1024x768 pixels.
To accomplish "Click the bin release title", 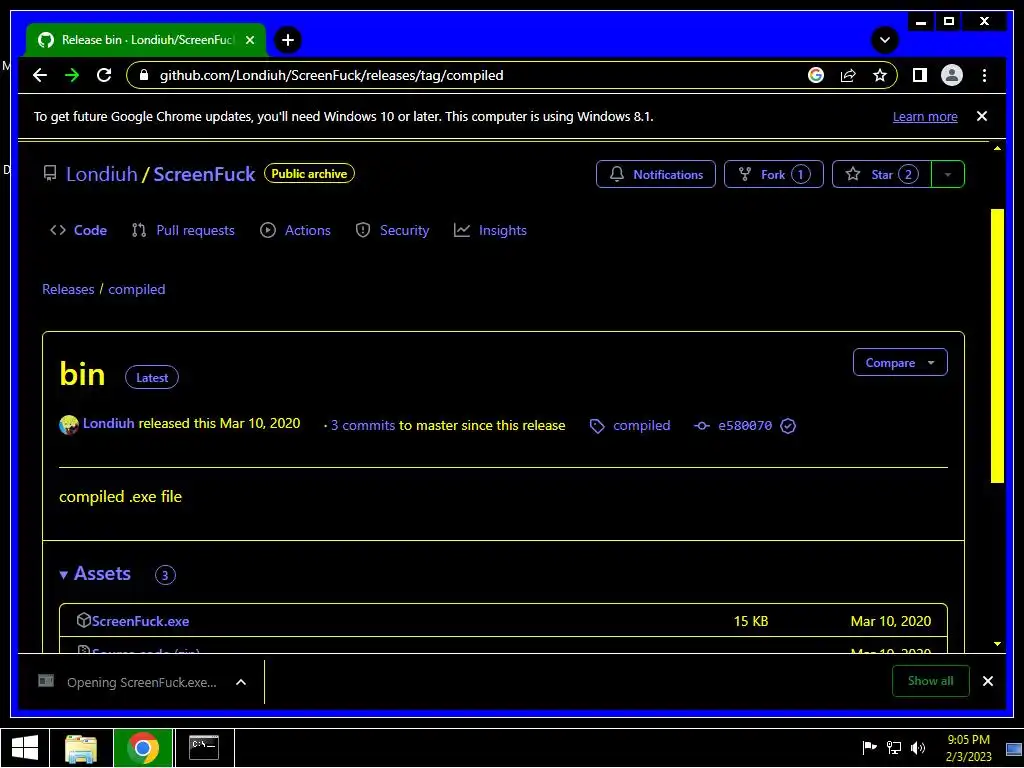I will point(82,374).
